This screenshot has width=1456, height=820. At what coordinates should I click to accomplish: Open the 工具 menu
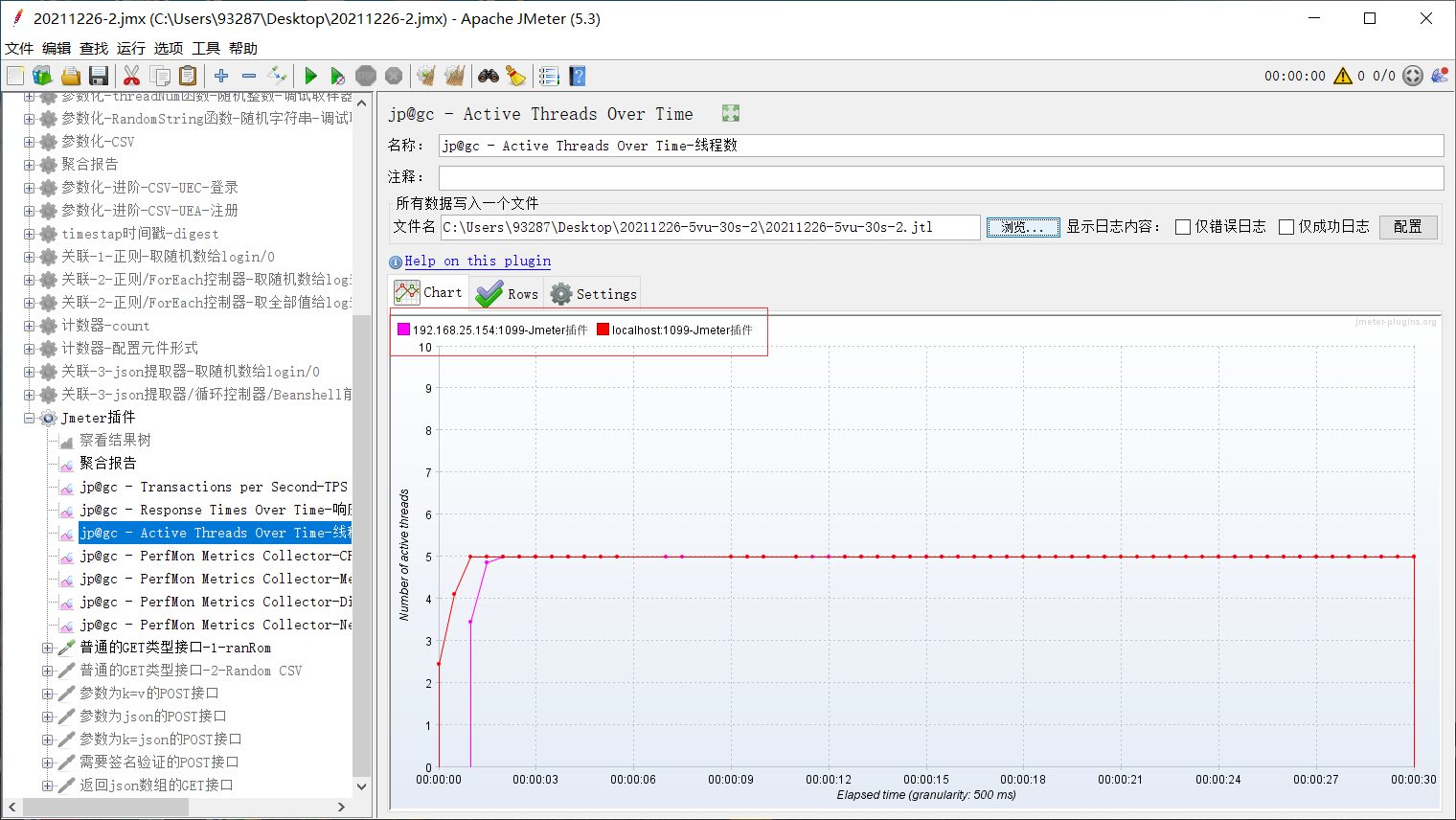click(206, 48)
